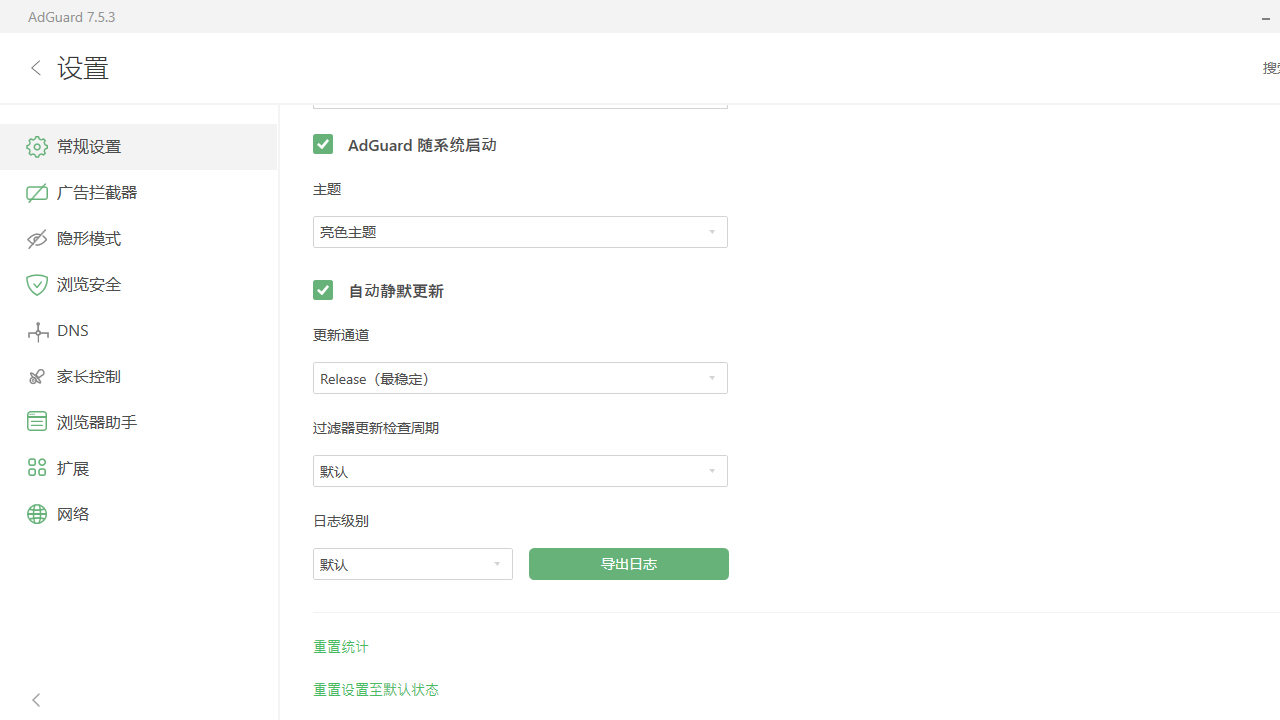Open the 过滤器更新检查周期 dropdown
1280x720 pixels.
520,470
